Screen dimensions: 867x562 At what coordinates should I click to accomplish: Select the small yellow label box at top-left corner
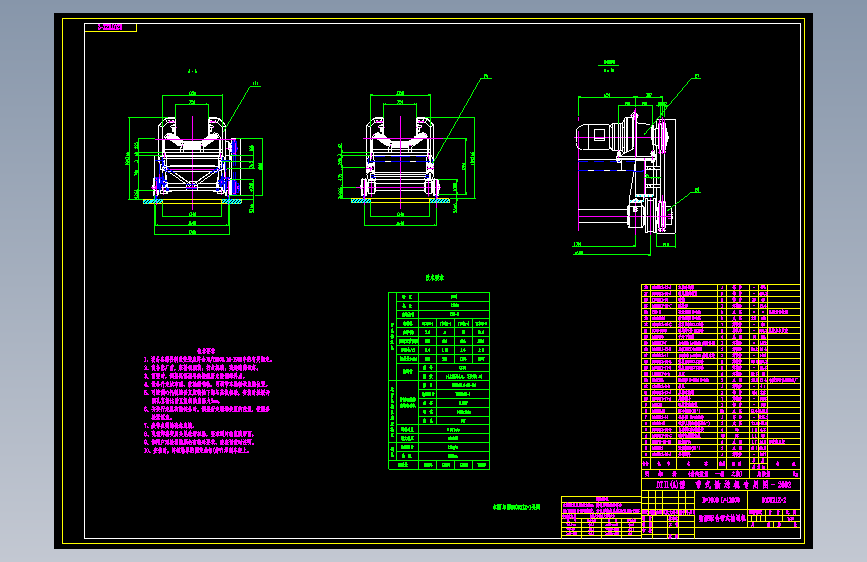click(111, 27)
